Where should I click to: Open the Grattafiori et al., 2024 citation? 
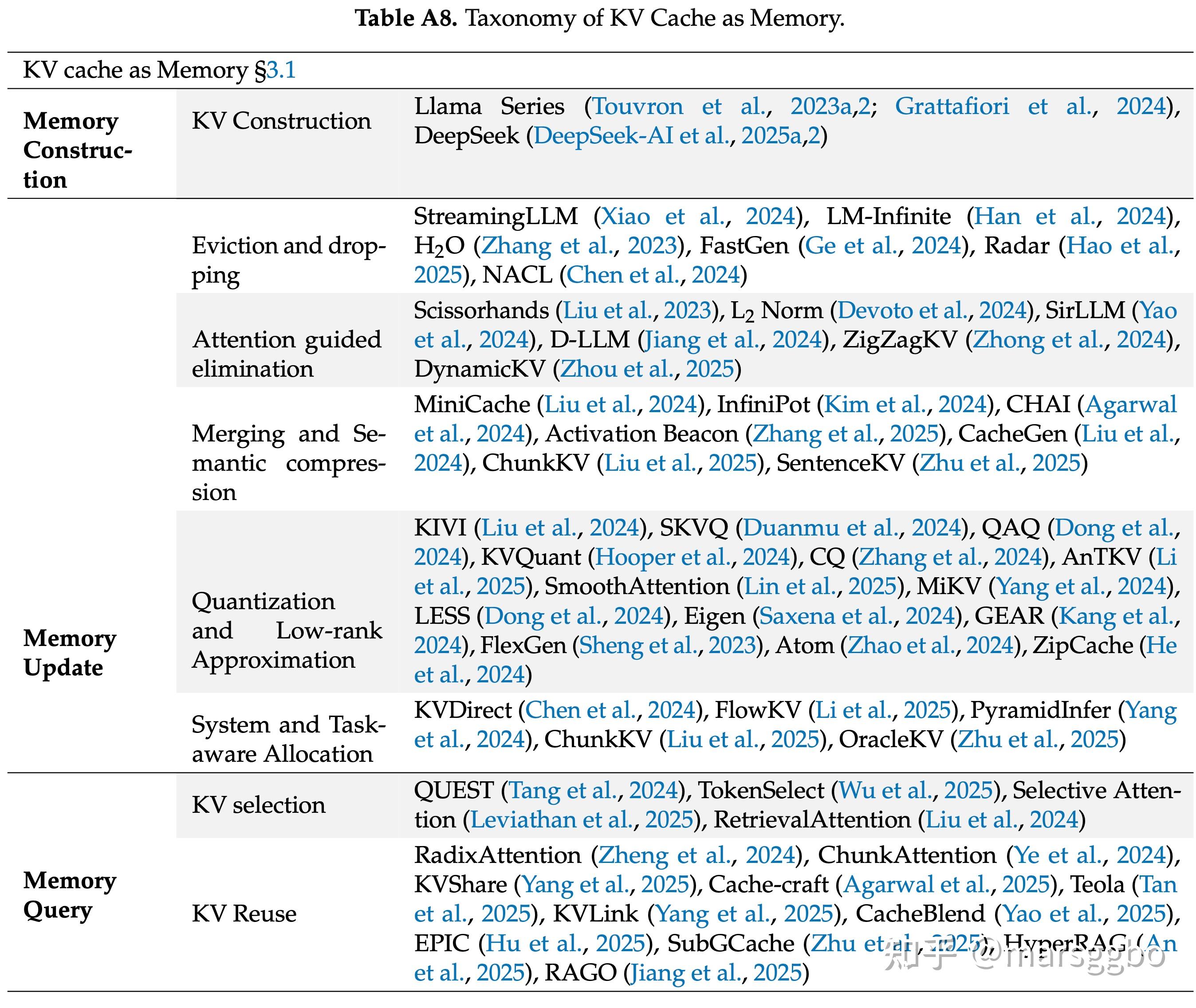point(1030,106)
